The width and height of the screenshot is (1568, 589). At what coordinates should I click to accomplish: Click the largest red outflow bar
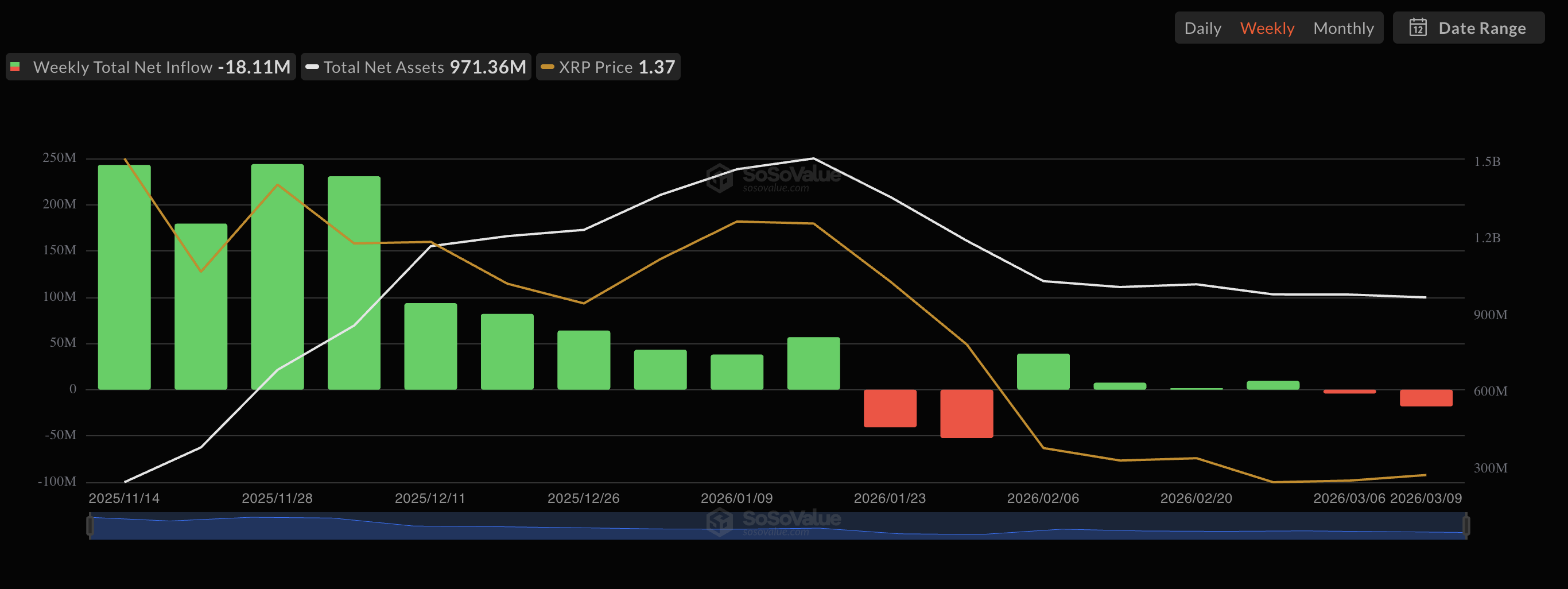click(x=966, y=413)
